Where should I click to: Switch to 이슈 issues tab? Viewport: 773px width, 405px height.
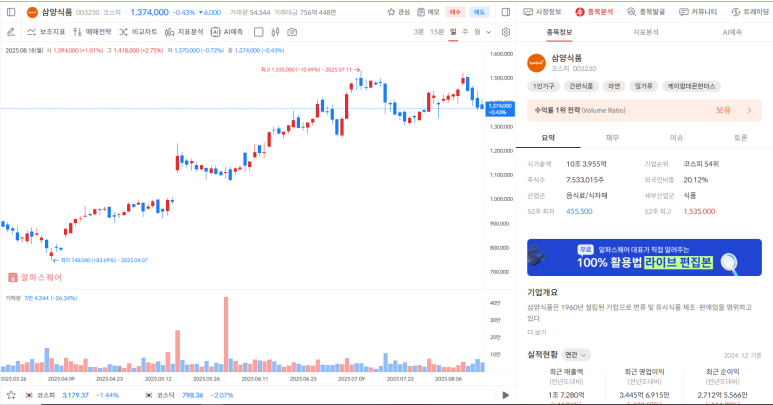pos(676,138)
